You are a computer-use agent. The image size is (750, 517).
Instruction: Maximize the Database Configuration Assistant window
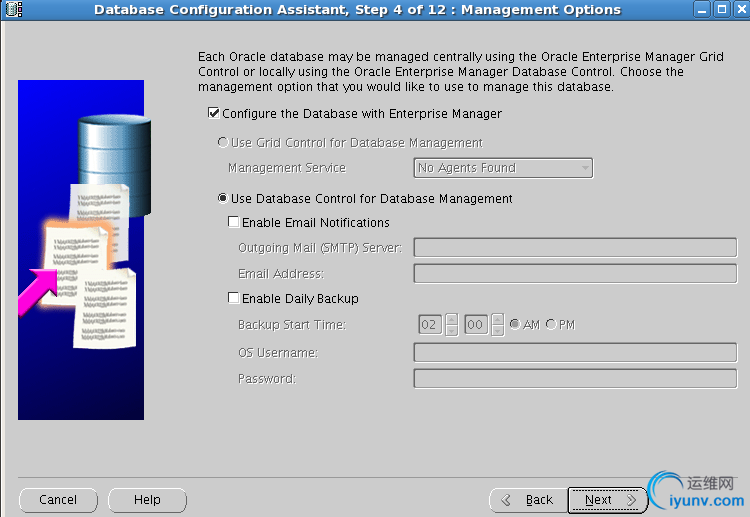pyautogui.click(x=721, y=9)
